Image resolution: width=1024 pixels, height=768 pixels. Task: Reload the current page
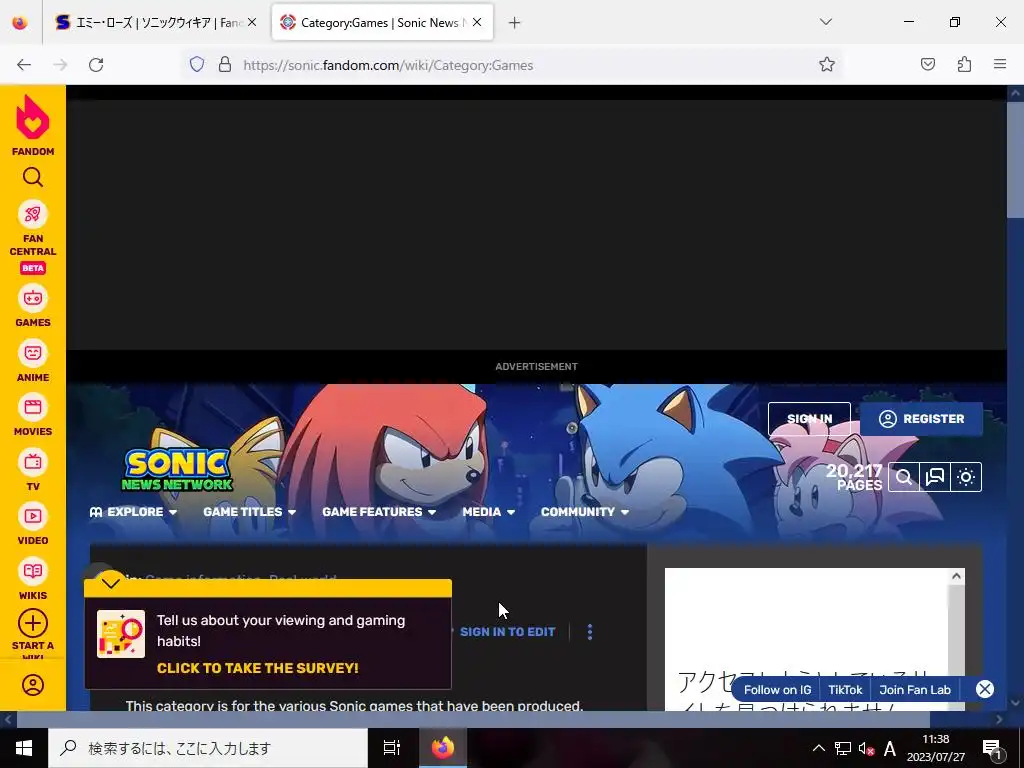tap(96, 65)
